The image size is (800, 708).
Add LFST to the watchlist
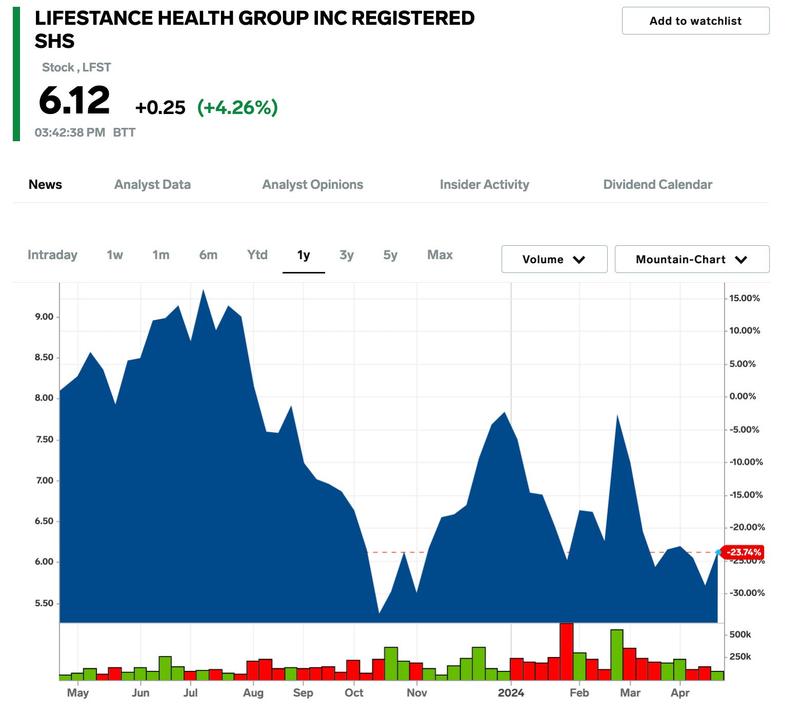tap(695, 21)
